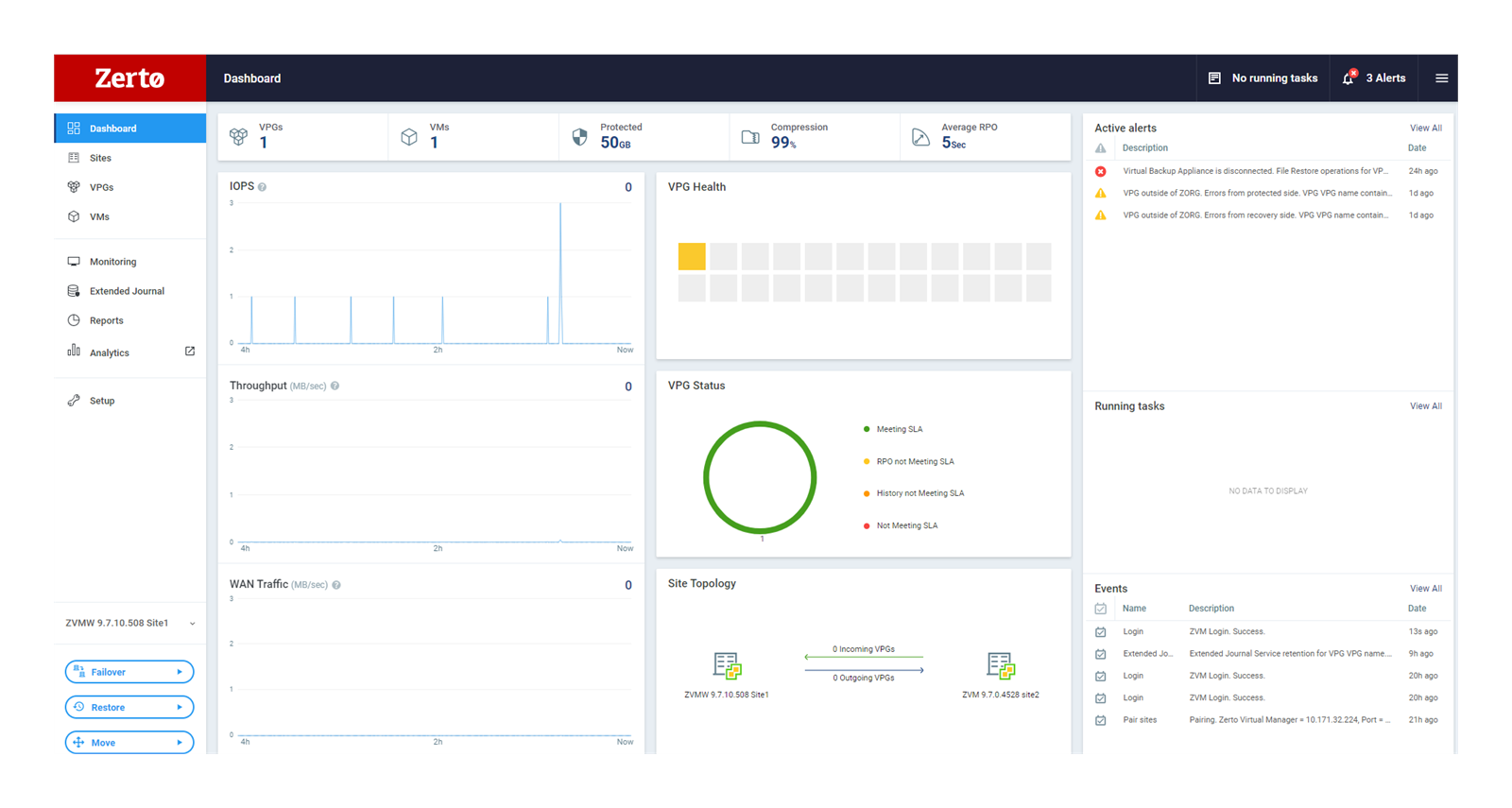Click the yellow VPG Health square
Screen dimensions: 1512x808
click(692, 257)
